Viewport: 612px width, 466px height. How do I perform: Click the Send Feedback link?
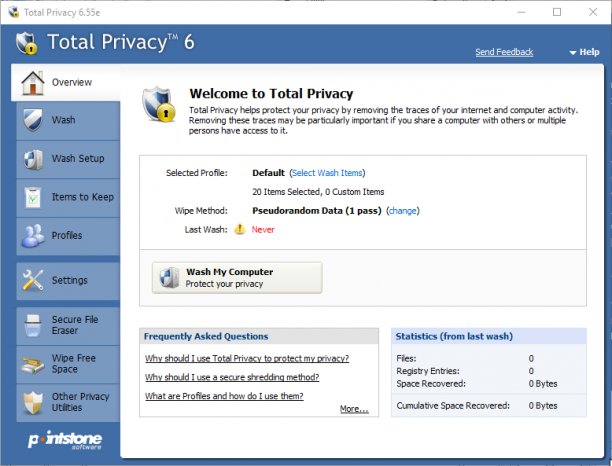[x=504, y=52]
